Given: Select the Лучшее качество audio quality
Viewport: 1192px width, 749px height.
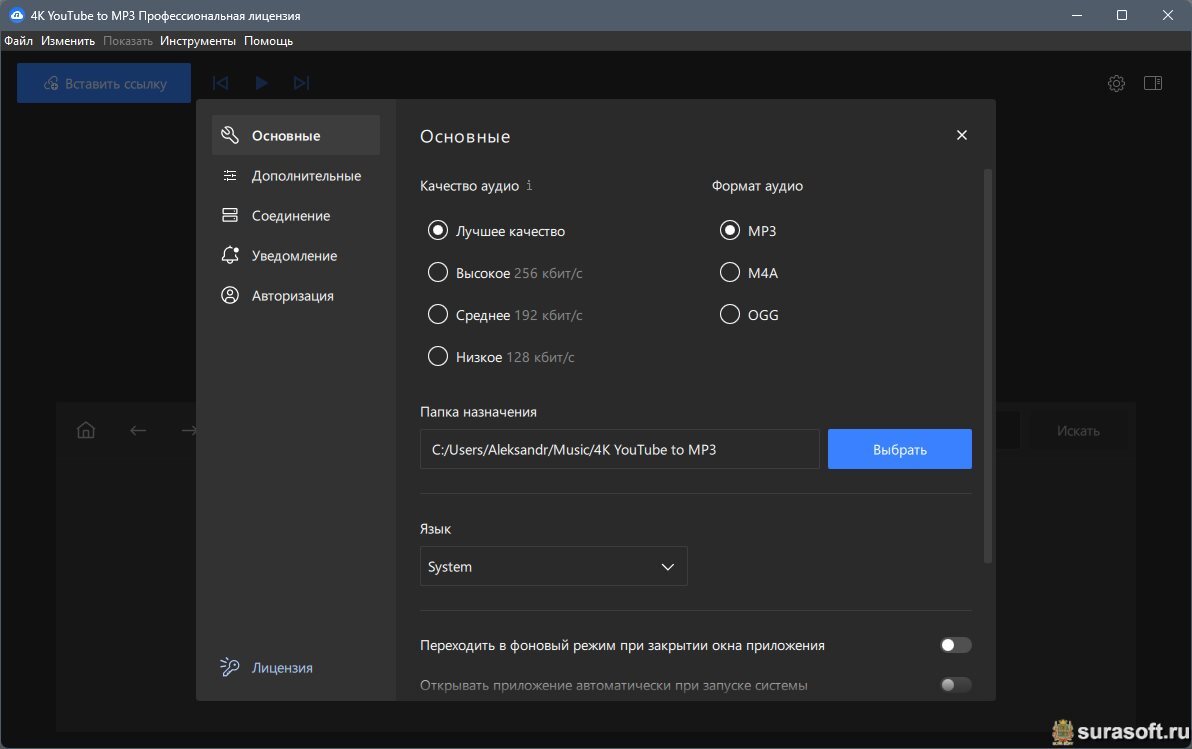Looking at the screenshot, I should pyautogui.click(x=496, y=230).
